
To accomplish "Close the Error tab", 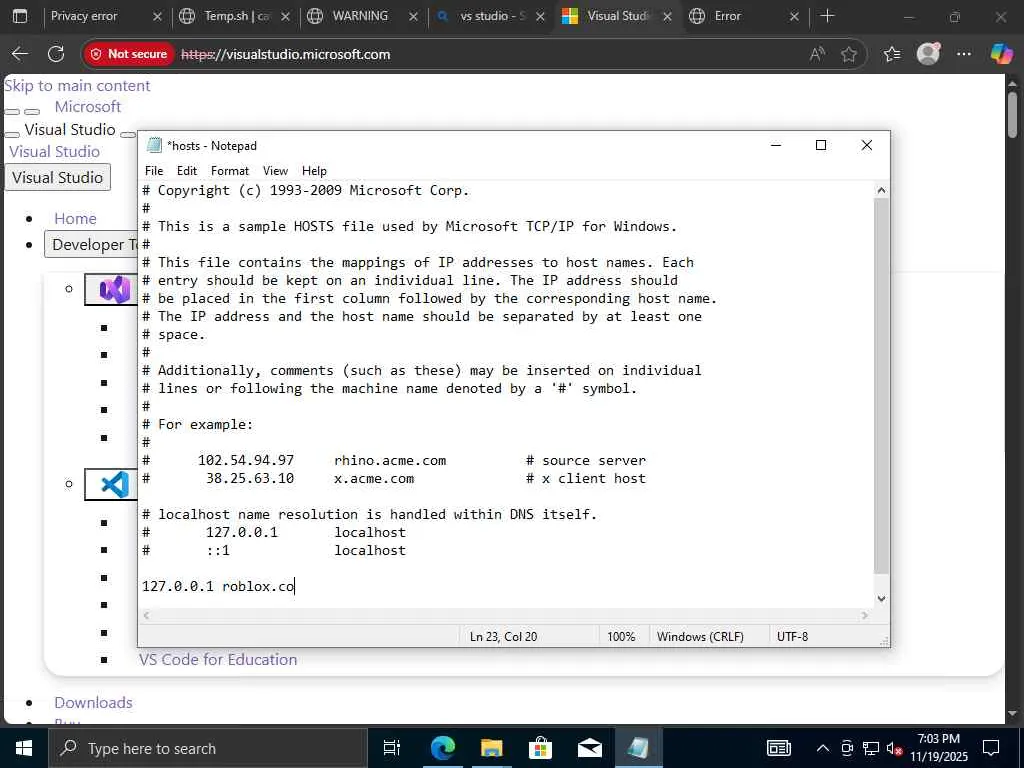I will (794, 16).
